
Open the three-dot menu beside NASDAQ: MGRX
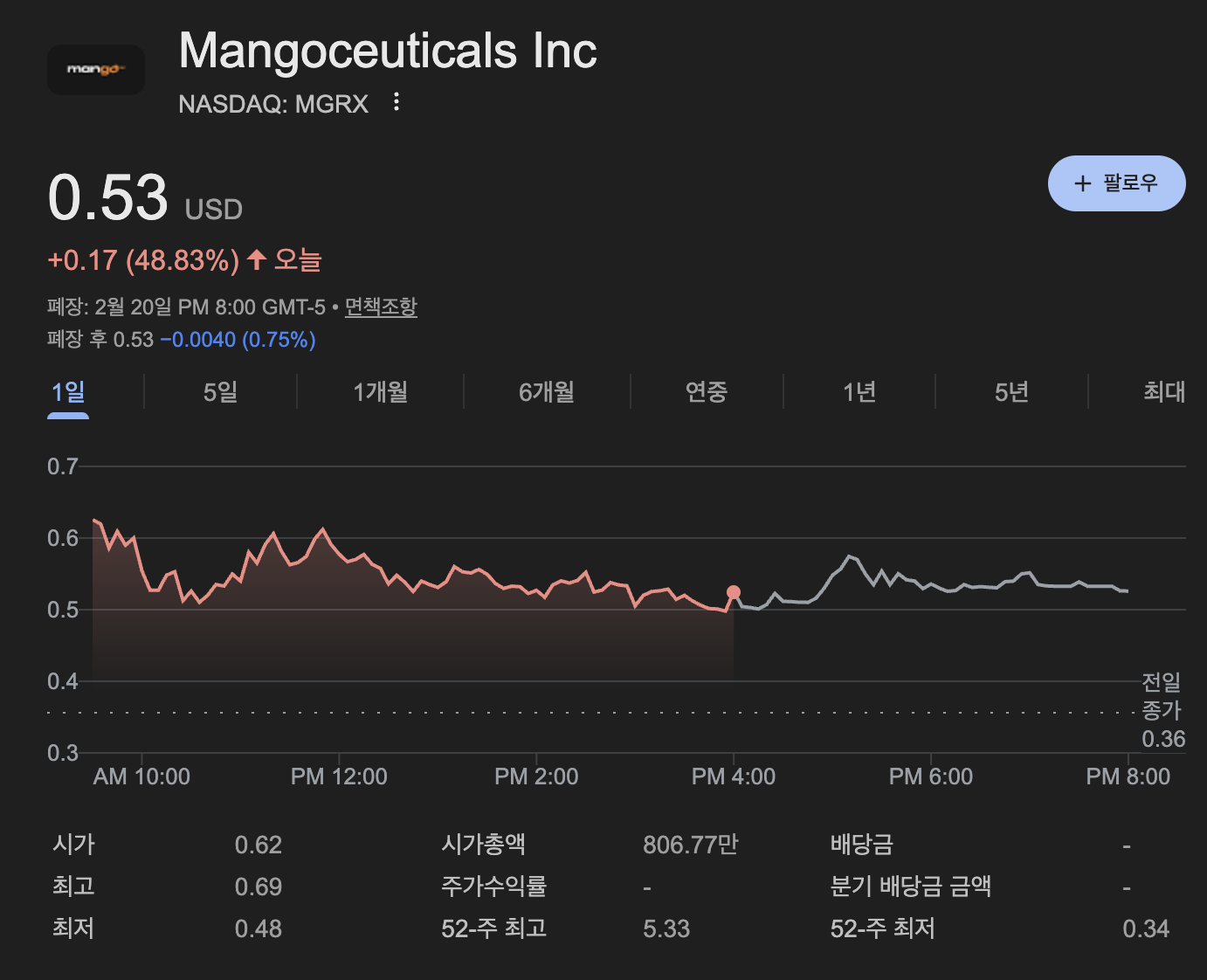point(397,102)
